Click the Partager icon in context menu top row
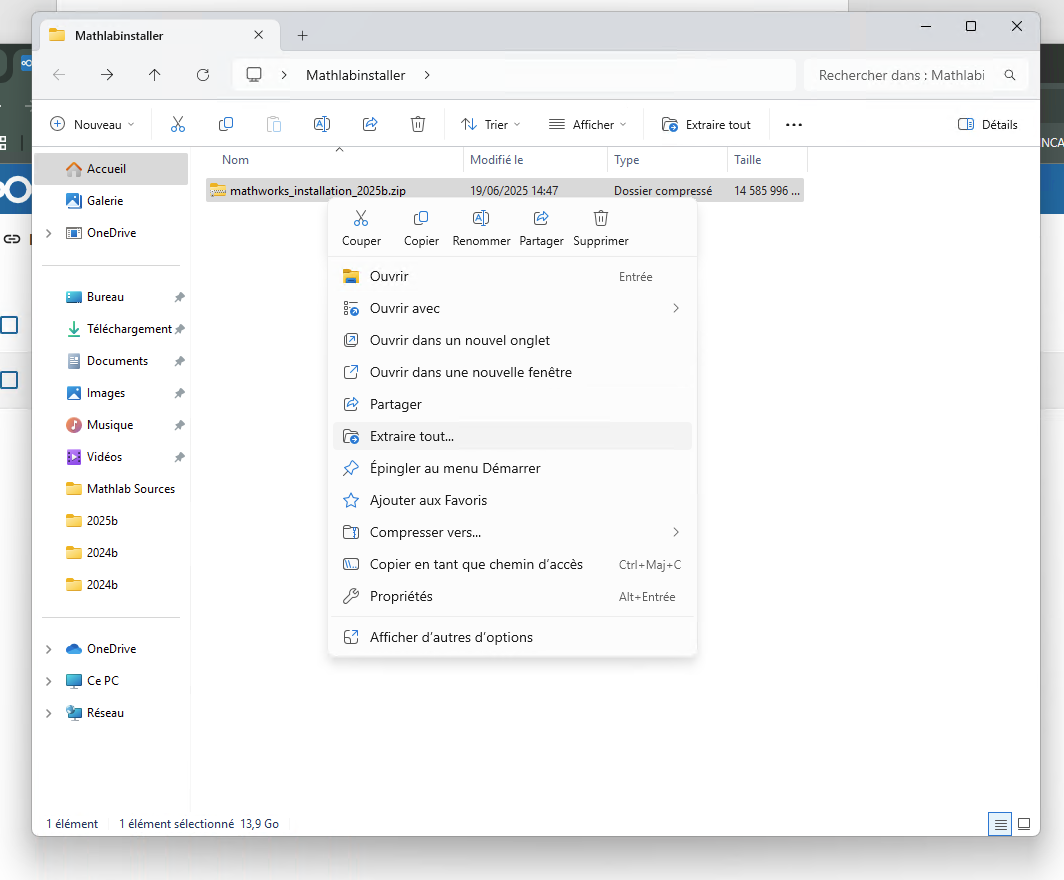Viewport: 1064px width, 880px height. point(541,218)
